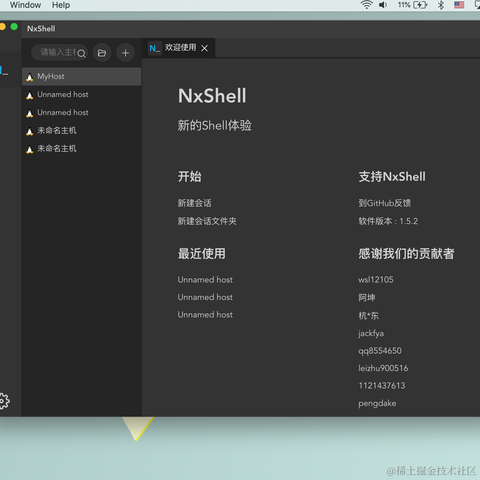
Task: Open settings gear in left sidebar
Action: [3, 401]
